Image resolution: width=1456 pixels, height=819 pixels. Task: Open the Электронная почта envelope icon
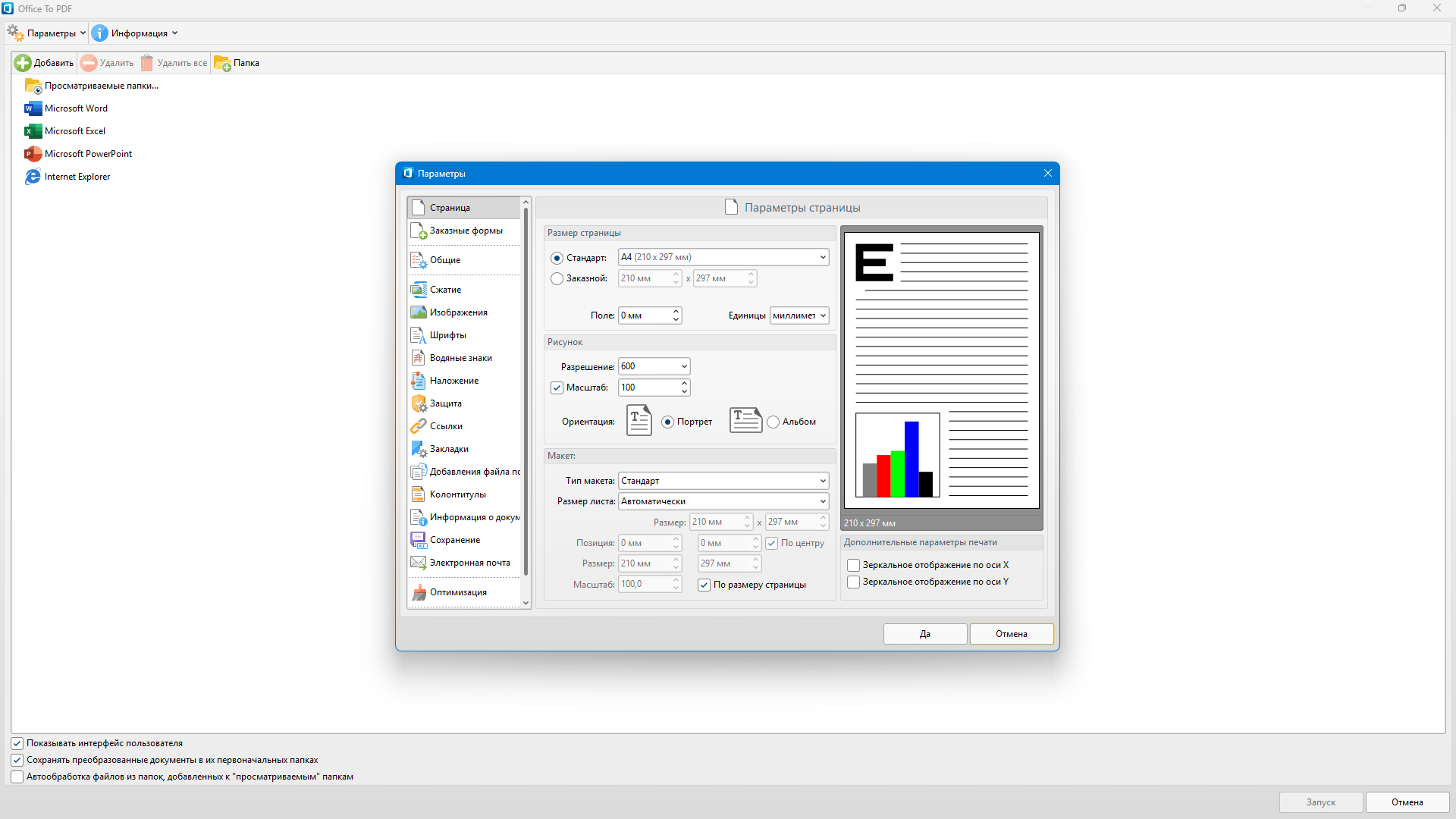[418, 563]
